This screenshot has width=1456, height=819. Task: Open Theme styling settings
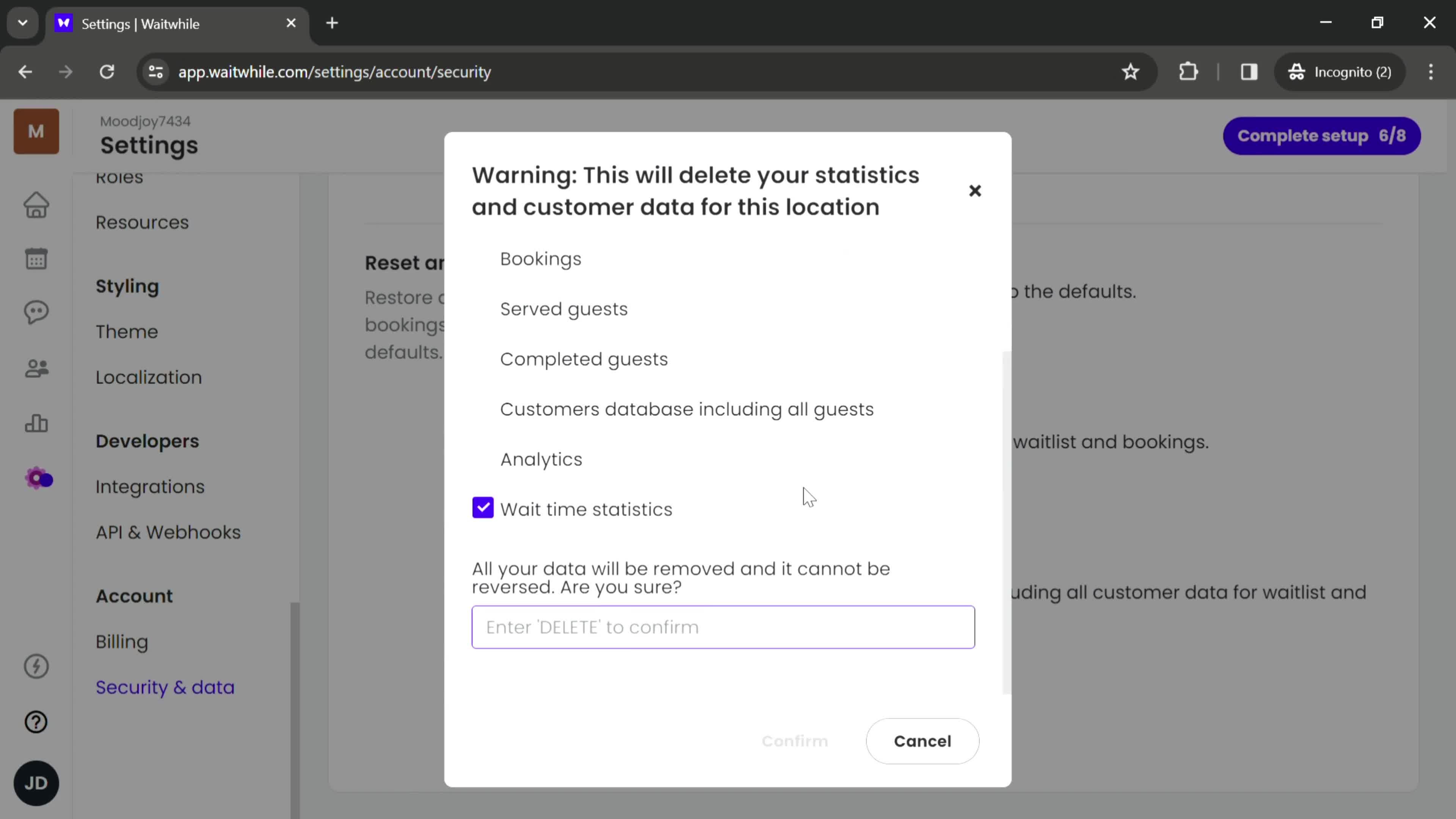click(x=127, y=331)
